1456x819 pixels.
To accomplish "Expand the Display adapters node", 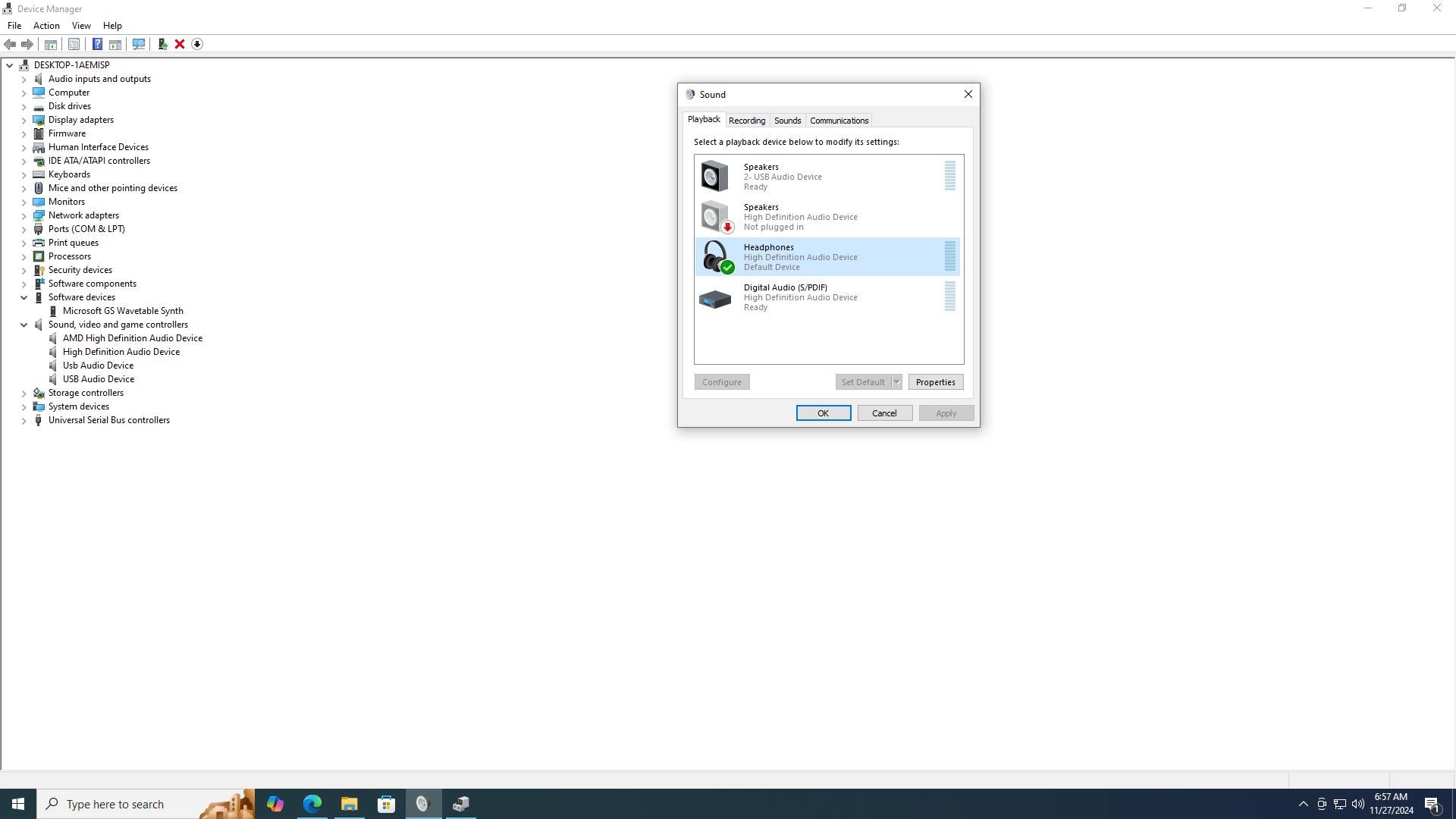I will click(24, 120).
